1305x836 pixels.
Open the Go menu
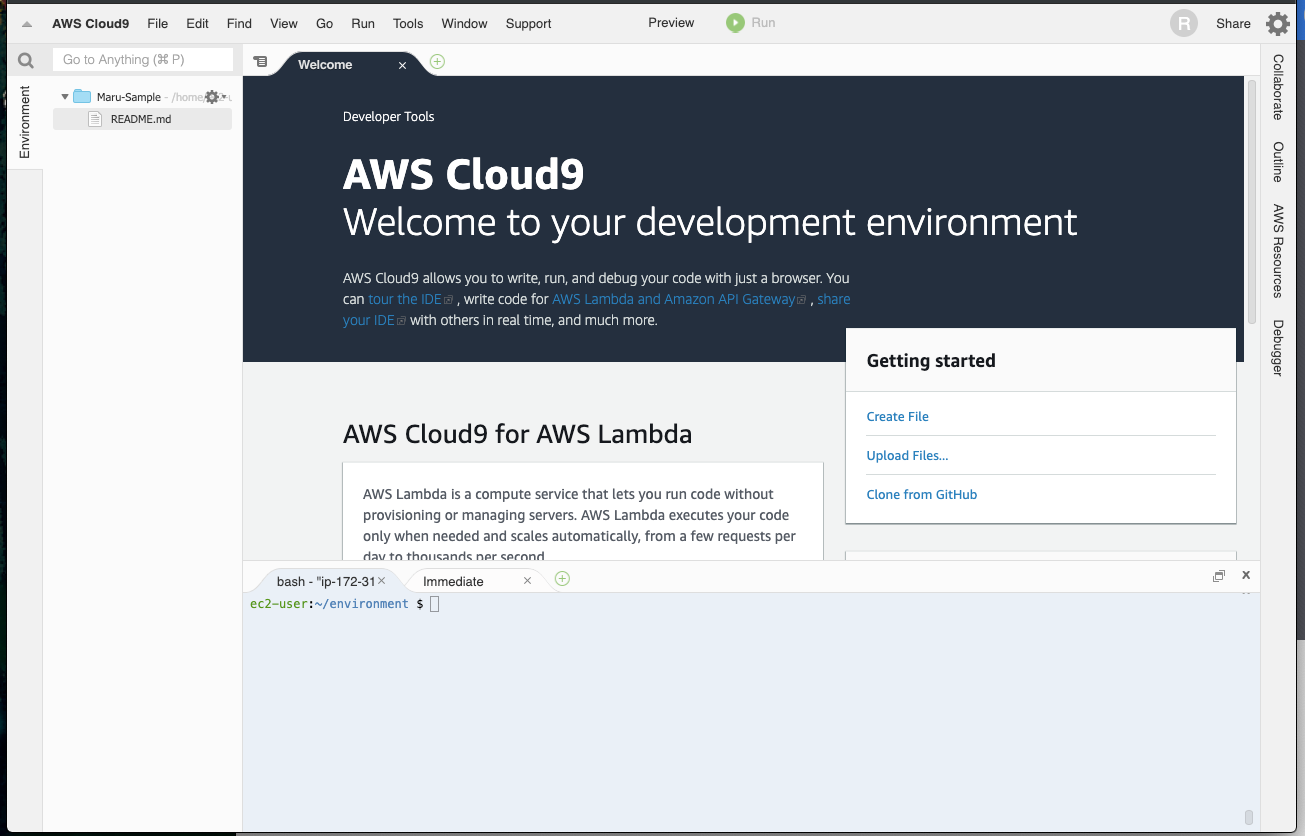pyautogui.click(x=325, y=23)
